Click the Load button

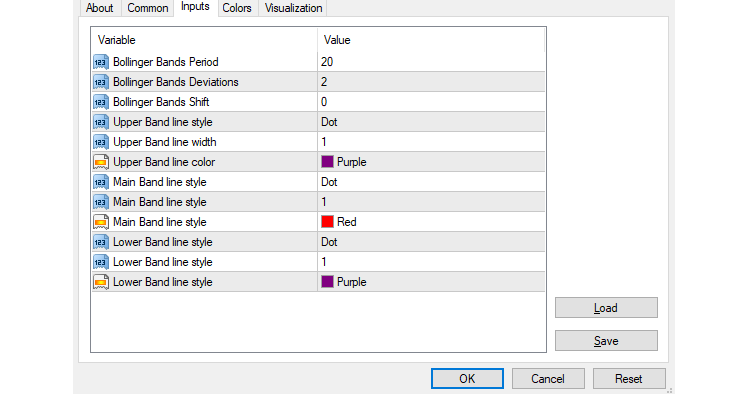[x=606, y=308]
